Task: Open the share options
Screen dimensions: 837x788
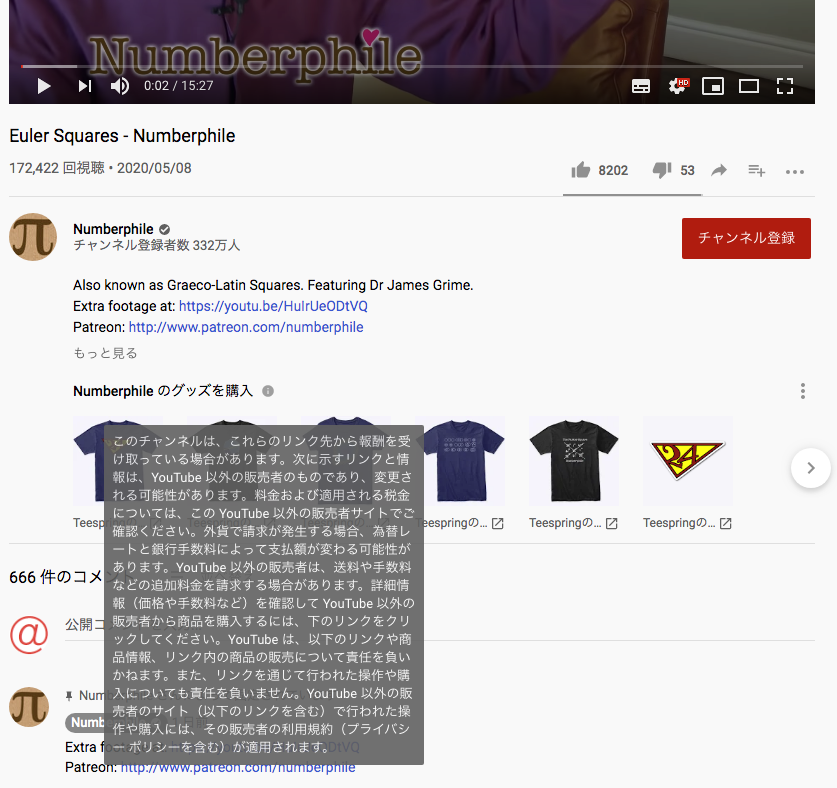Action: (x=718, y=170)
